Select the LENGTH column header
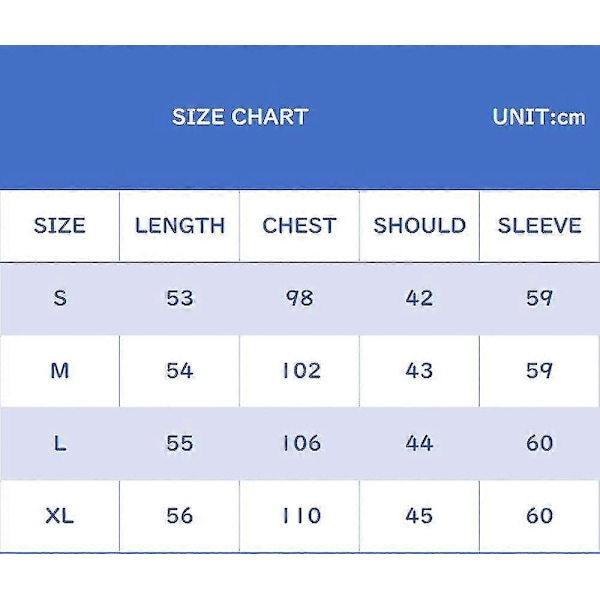The width and height of the screenshot is (600, 600). (180, 225)
